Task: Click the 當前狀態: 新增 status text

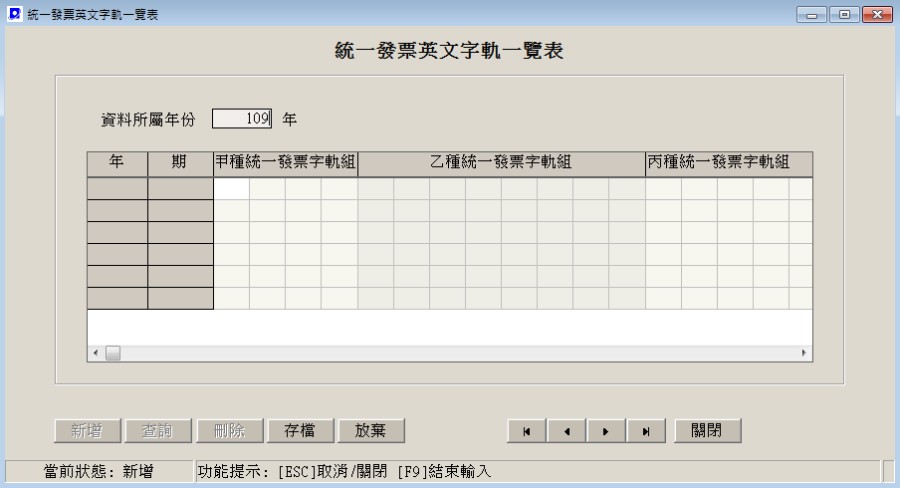Action: tap(99, 471)
